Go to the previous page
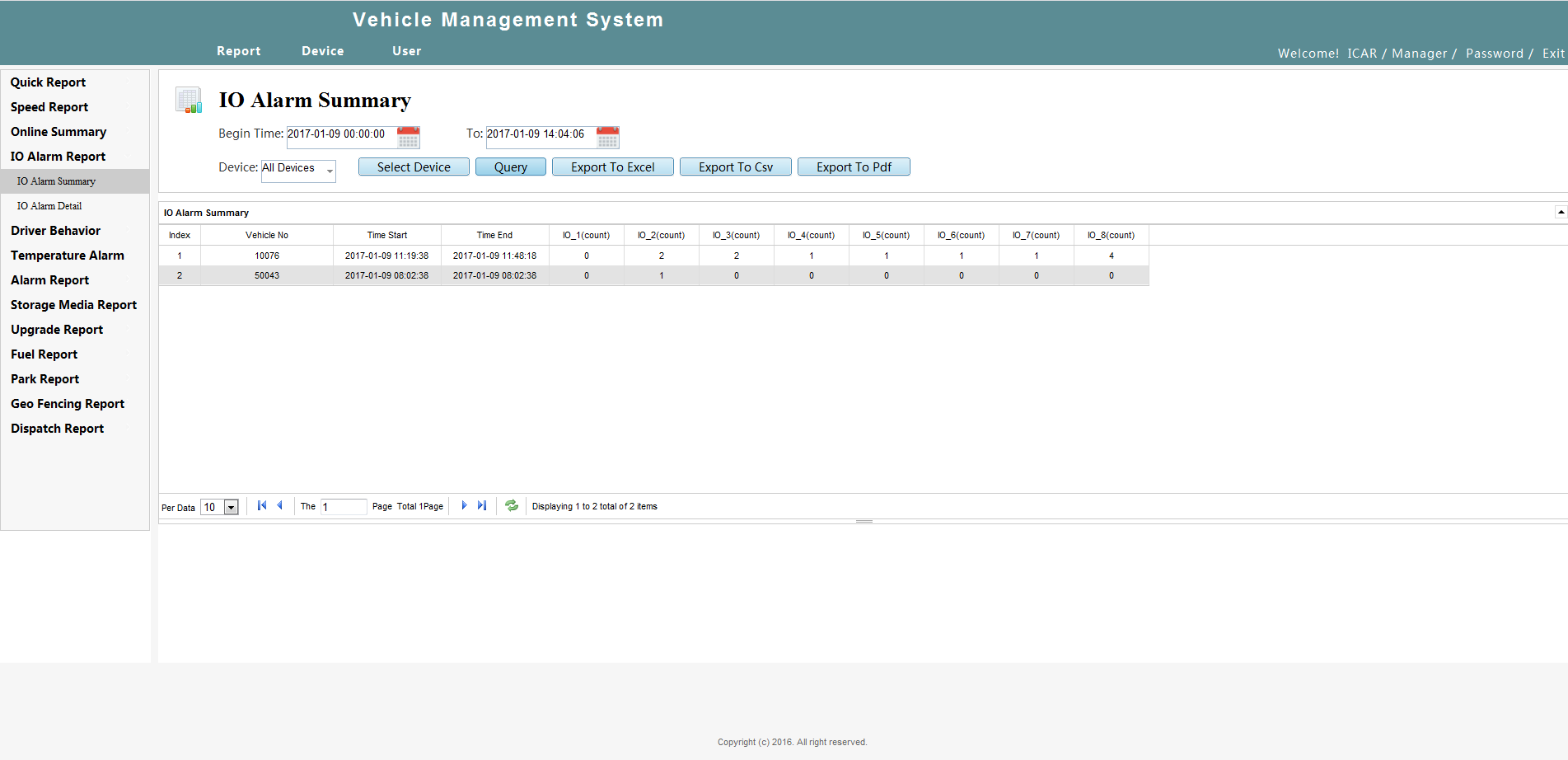Image resolution: width=1568 pixels, height=760 pixels. [280, 505]
